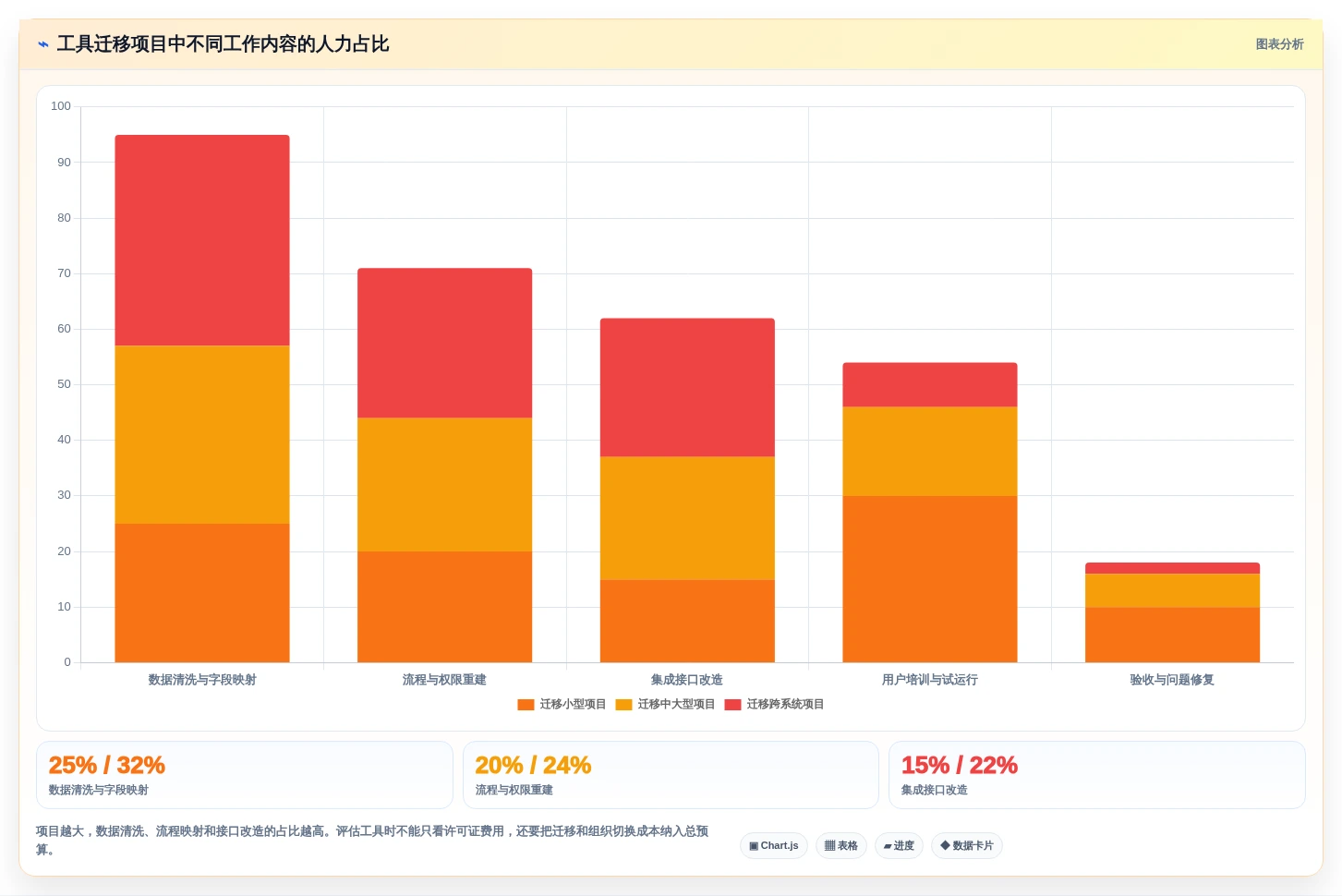This screenshot has width=1342, height=896.
Task: Click the orange bottom segment of 集成接口改造 bar
Action: point(687,621)
